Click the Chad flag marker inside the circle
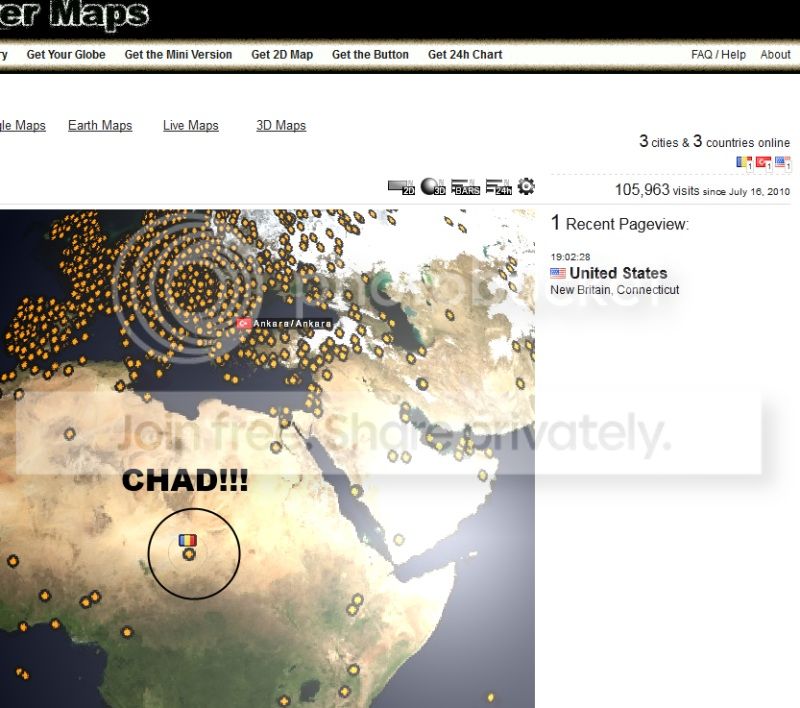Screen dimensions: 800x708 187,540
